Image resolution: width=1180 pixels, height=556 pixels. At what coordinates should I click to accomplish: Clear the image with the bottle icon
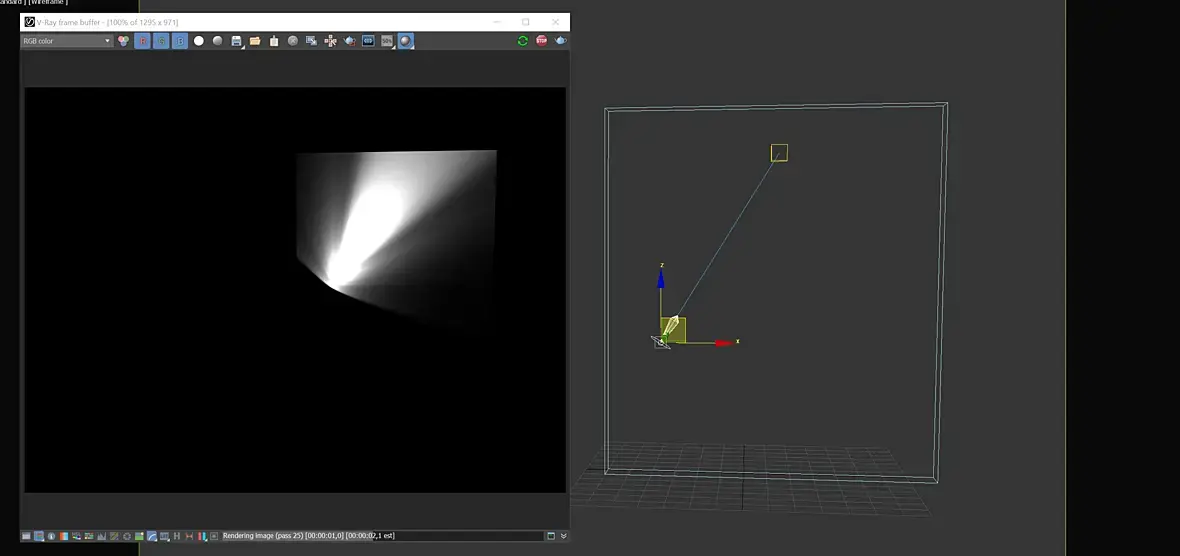274,41
